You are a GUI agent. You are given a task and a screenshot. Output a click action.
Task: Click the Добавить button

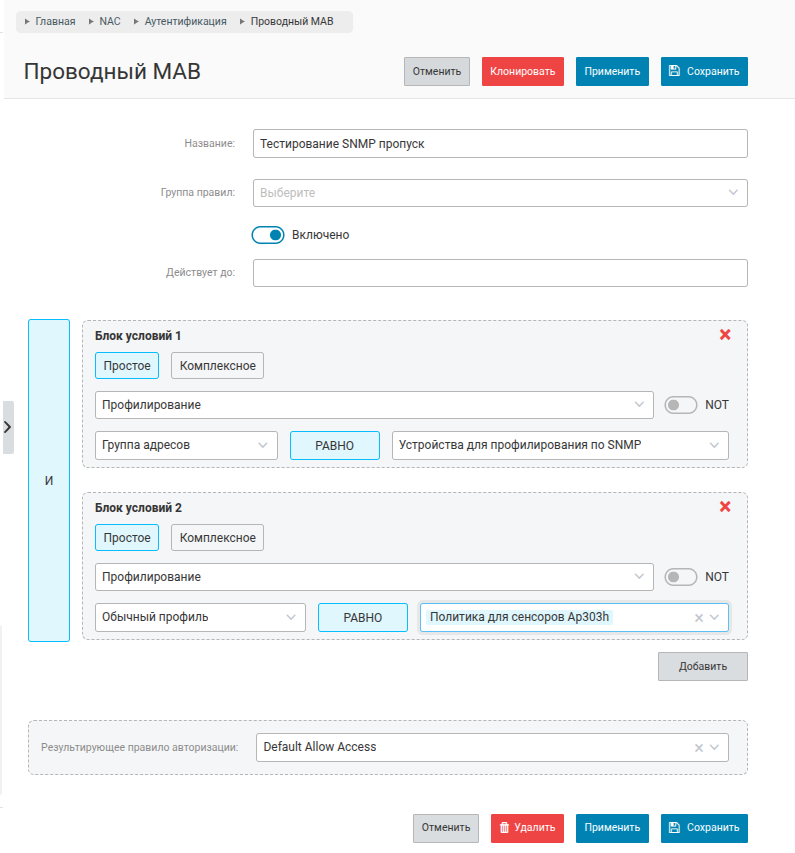coord(702,666)
